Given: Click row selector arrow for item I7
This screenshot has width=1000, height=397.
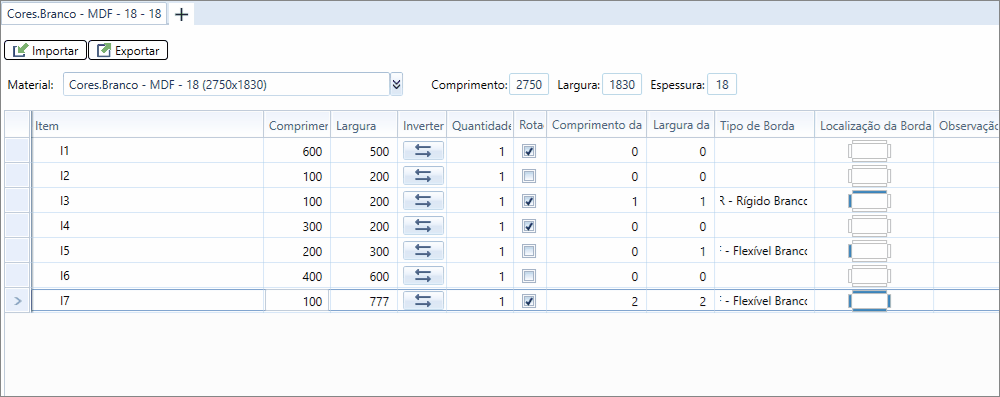Looking at the screenshot, I should [x=17, y=301].
